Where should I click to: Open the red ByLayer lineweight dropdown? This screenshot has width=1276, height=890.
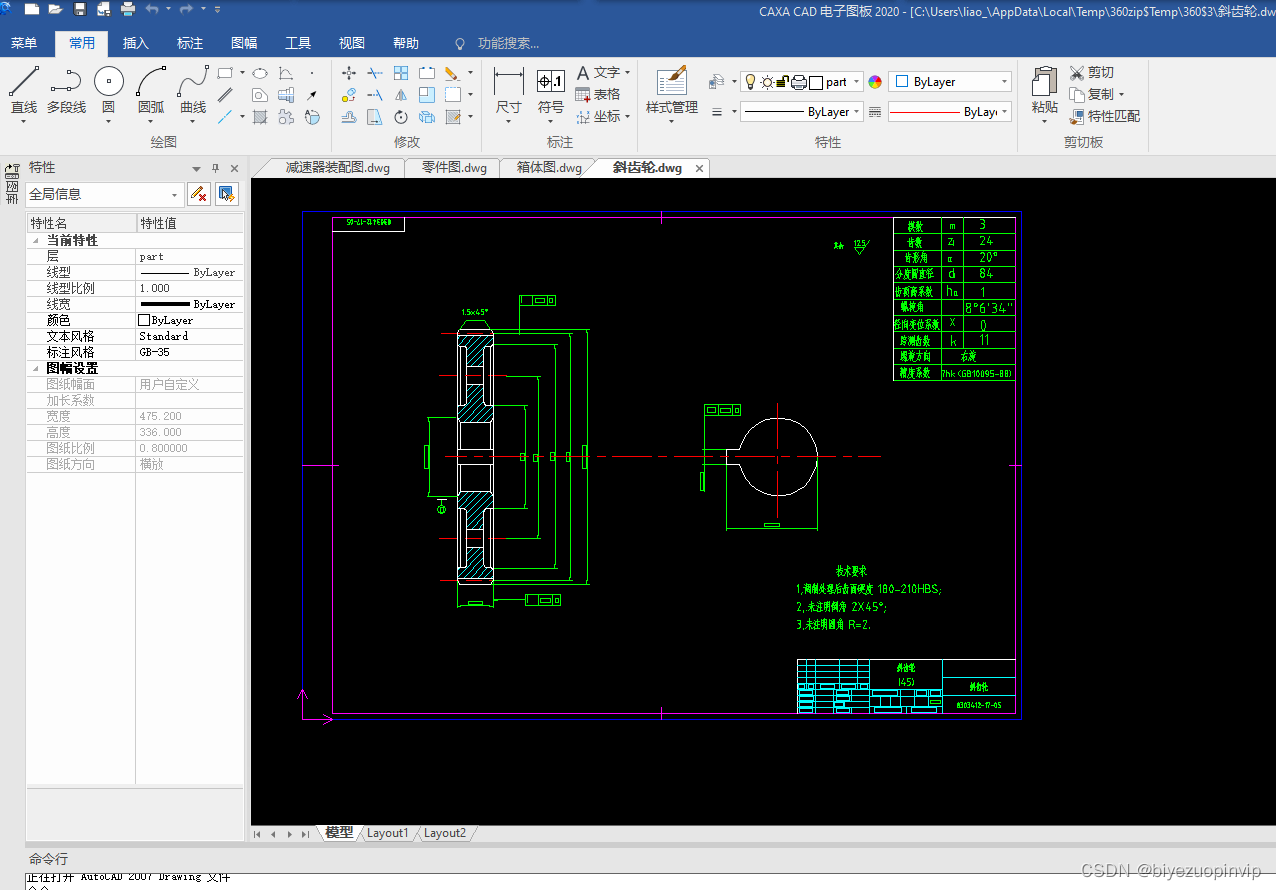[x=1004, y=112]
